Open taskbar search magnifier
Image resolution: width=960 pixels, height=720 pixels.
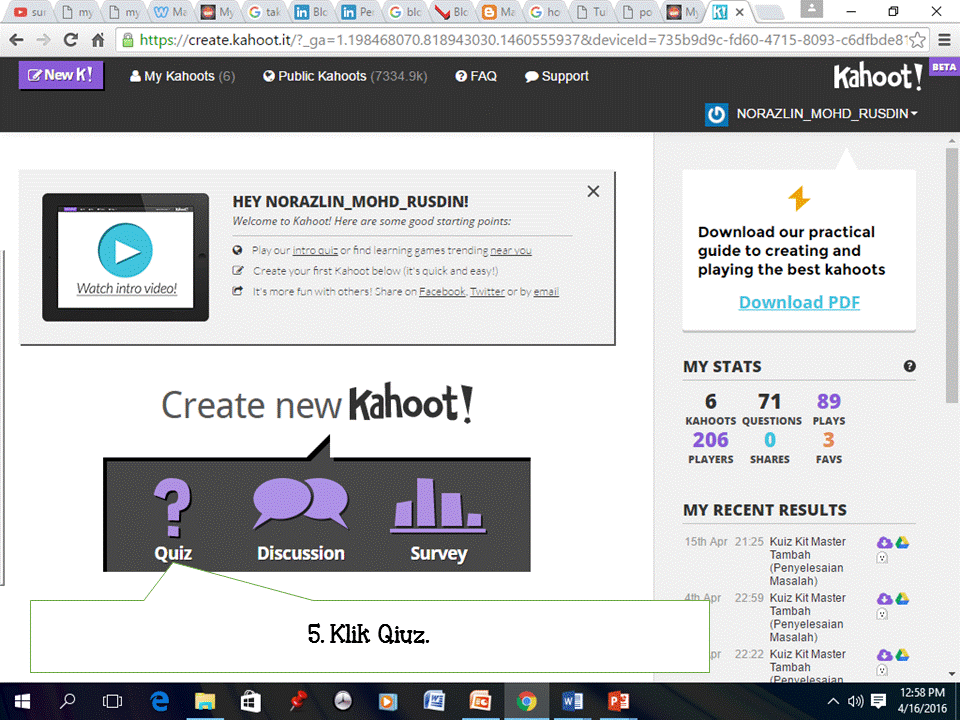coord(67,702)
